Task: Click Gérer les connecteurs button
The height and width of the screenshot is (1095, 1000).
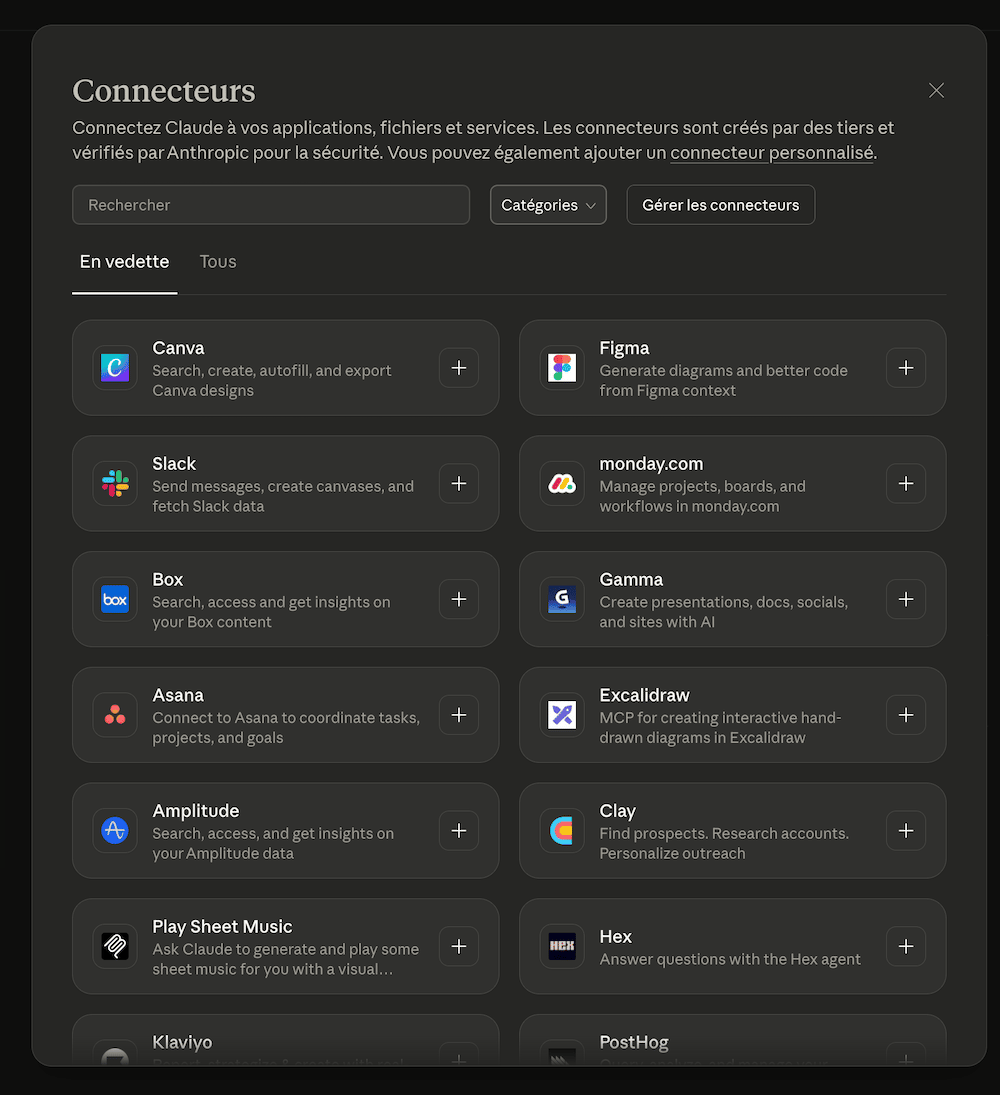Action: [x=720, y=205]
